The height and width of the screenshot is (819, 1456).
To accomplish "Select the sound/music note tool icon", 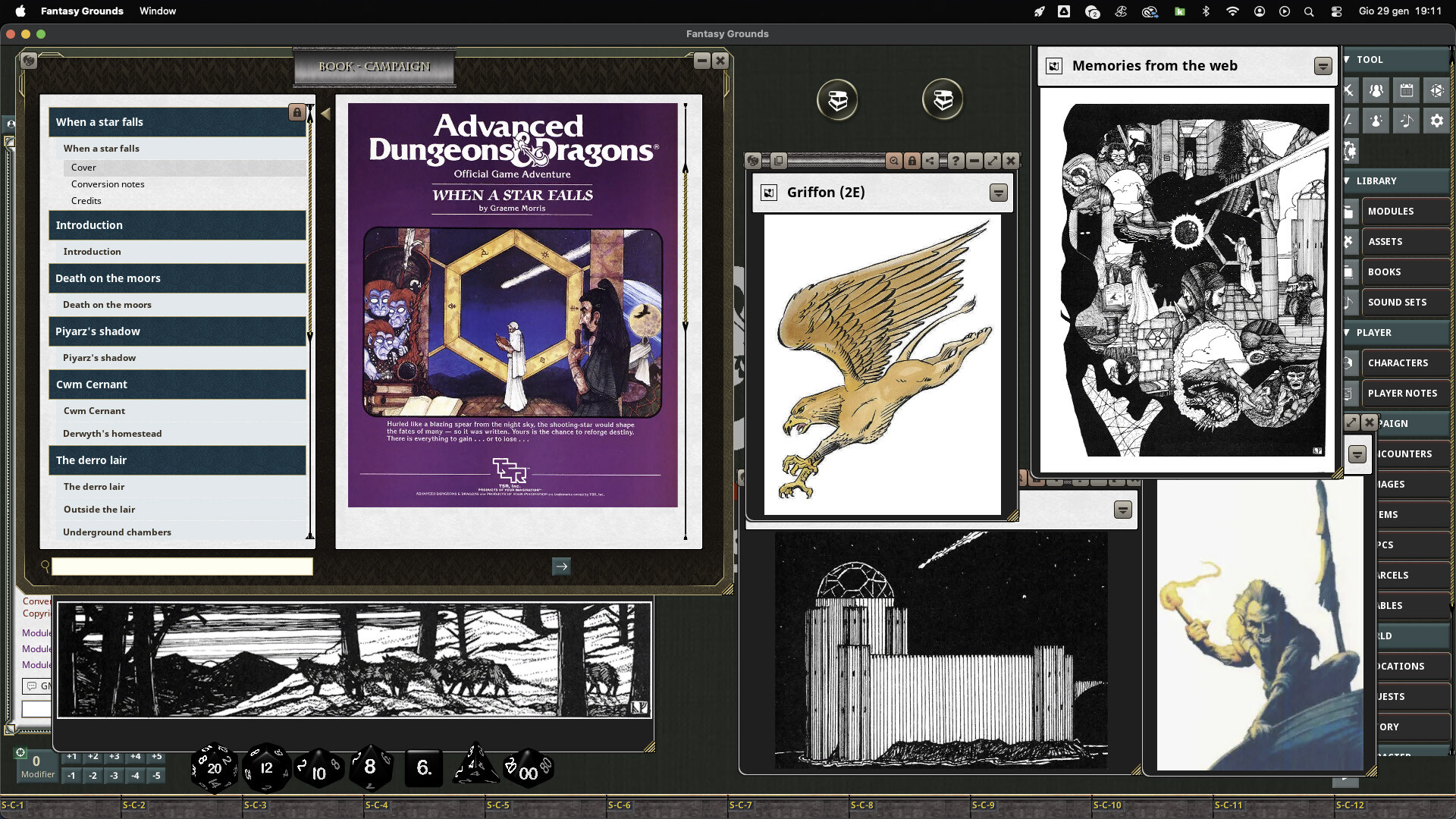I will (1407, 120).
